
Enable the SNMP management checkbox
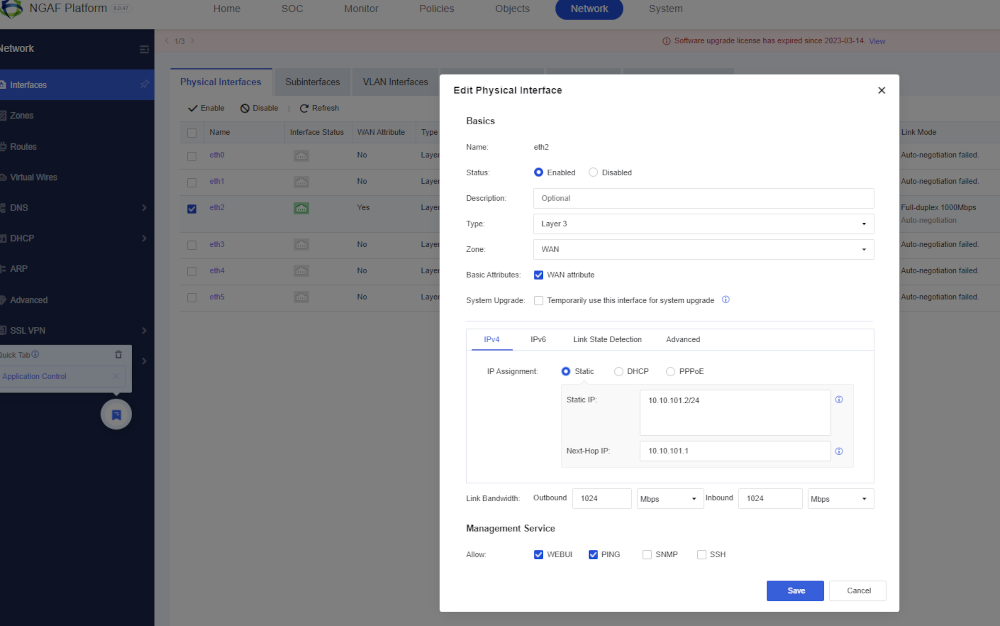coord(647,555)
